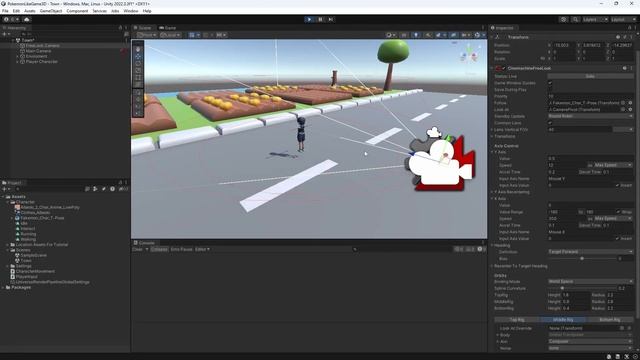This screenshot has width=640, height=360.
Task: Open the Component menu
Action: point(77,11)
